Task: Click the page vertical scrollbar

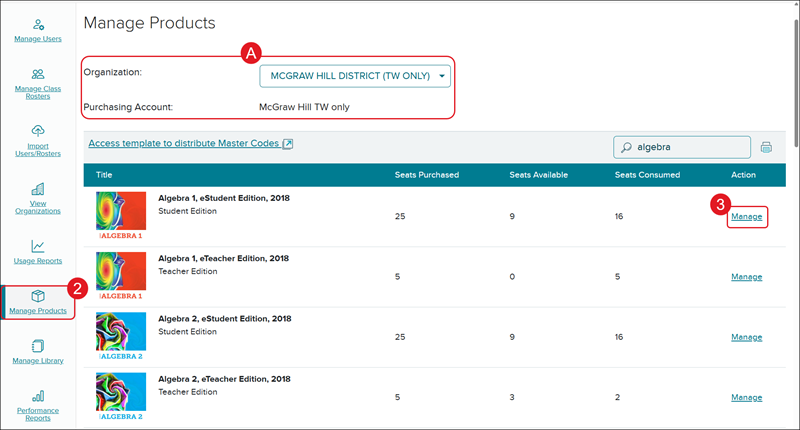Action: 794,80
